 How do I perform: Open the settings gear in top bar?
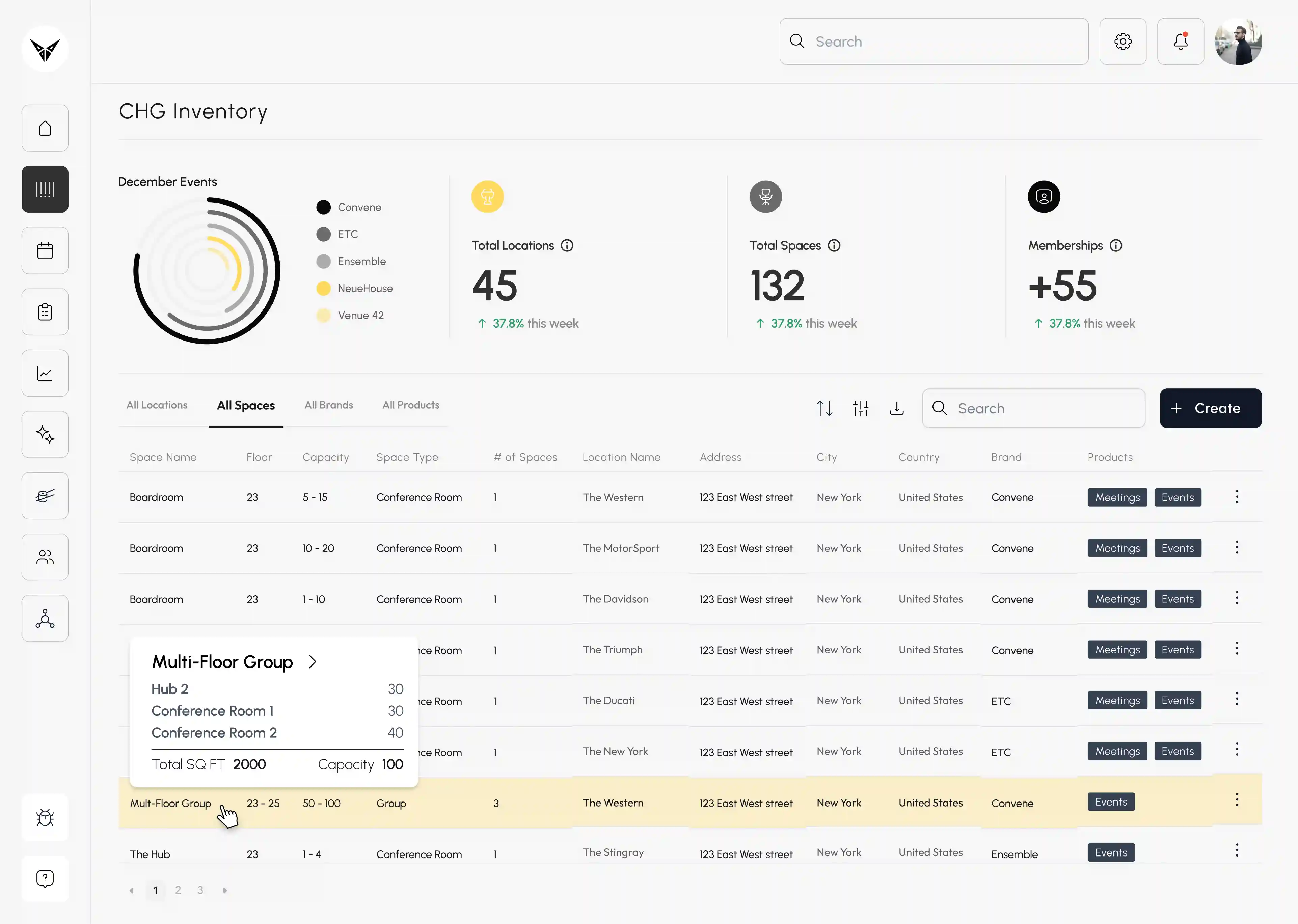(1123, 42)
